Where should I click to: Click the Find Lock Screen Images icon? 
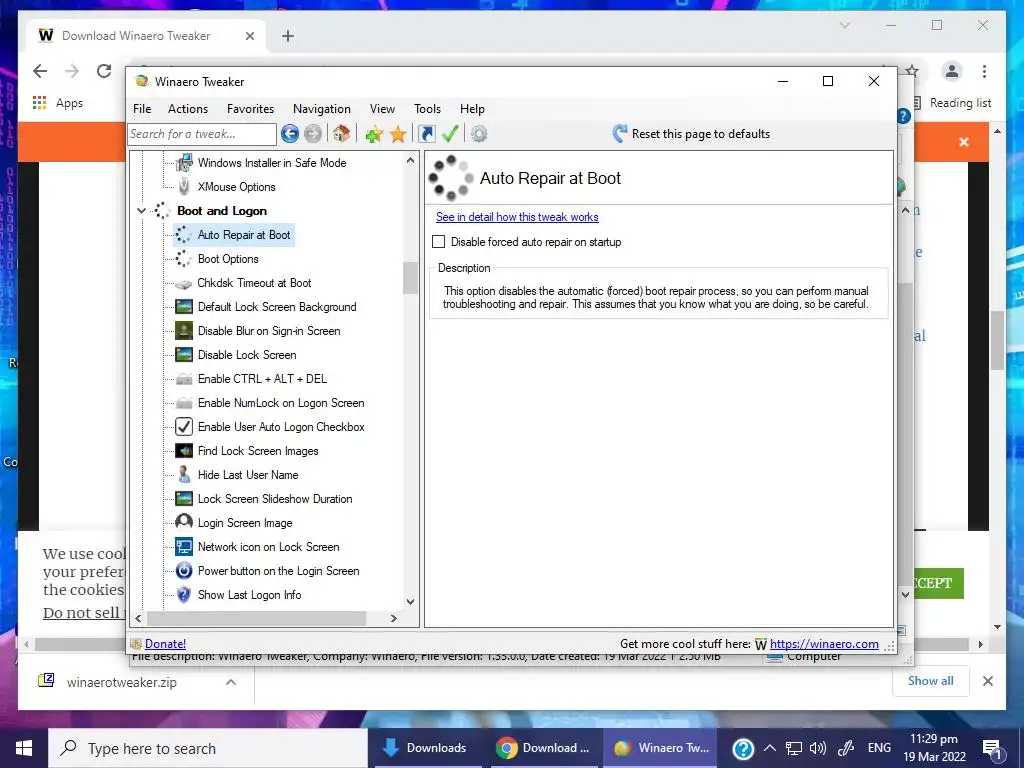coord(184,451)
